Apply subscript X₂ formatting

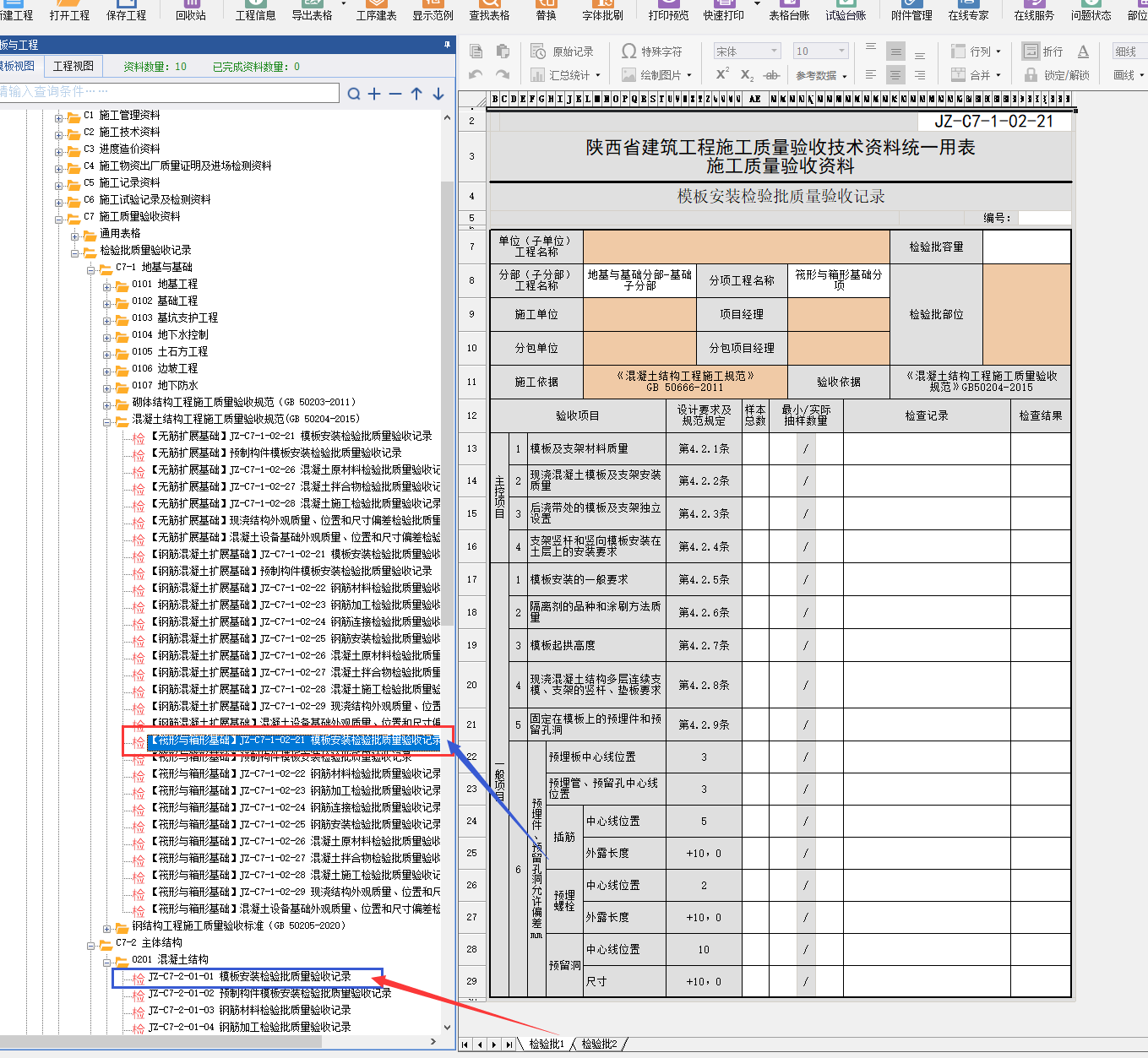[747, 75]
